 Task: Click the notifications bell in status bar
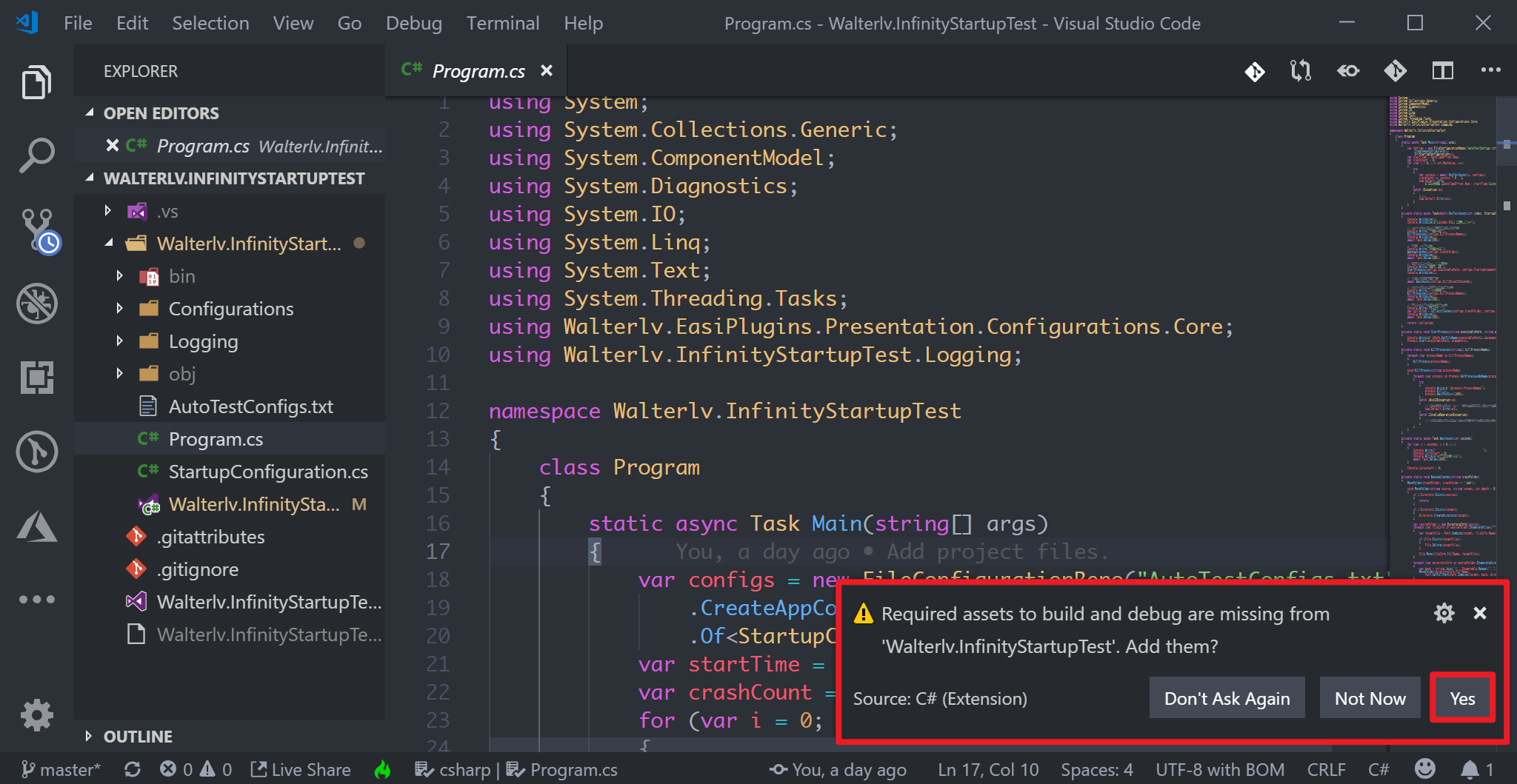1470,769
